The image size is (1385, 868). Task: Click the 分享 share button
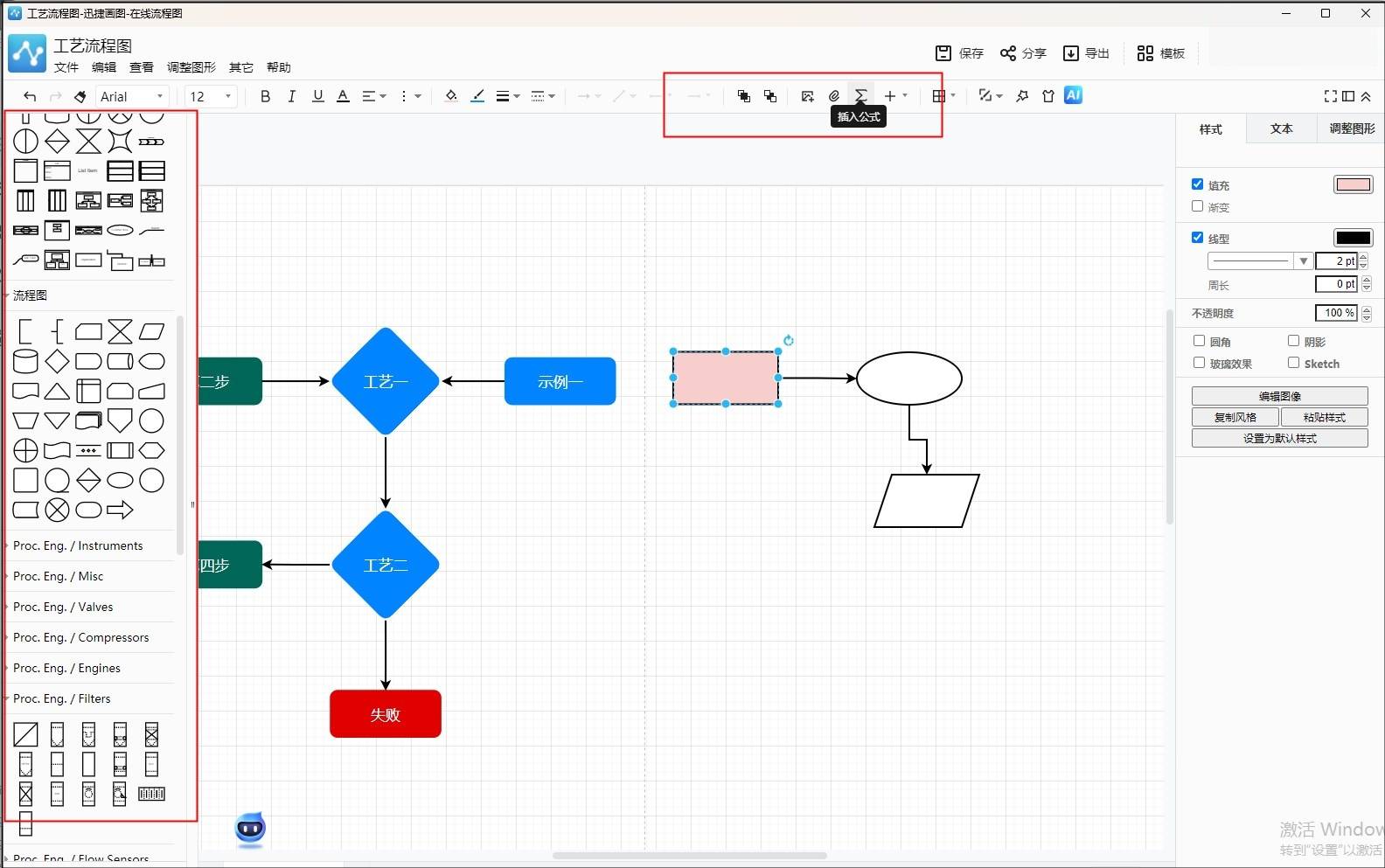tap(1023, 53)
